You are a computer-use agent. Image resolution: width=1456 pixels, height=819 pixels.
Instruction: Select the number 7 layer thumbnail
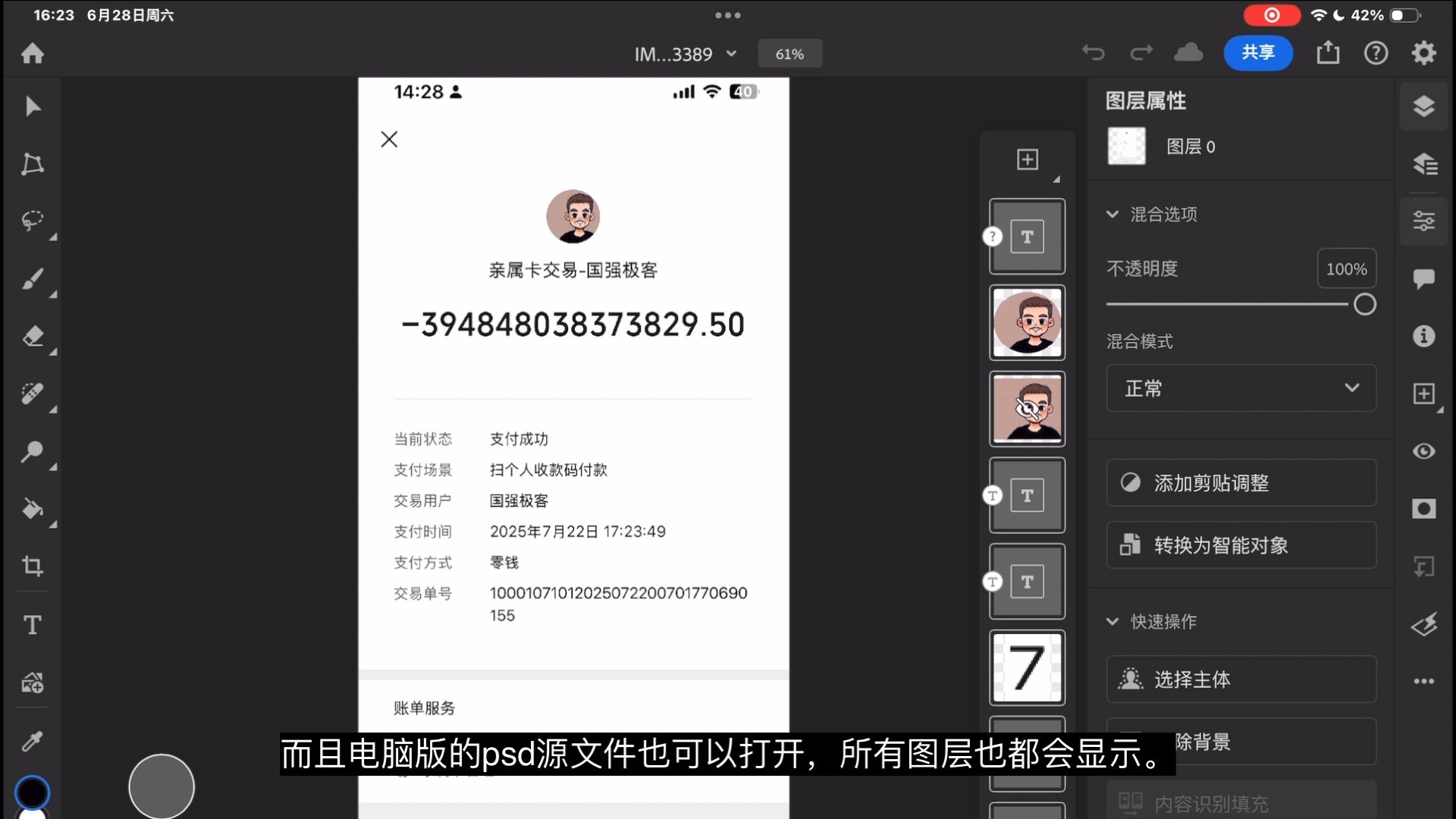(1028, 668)
